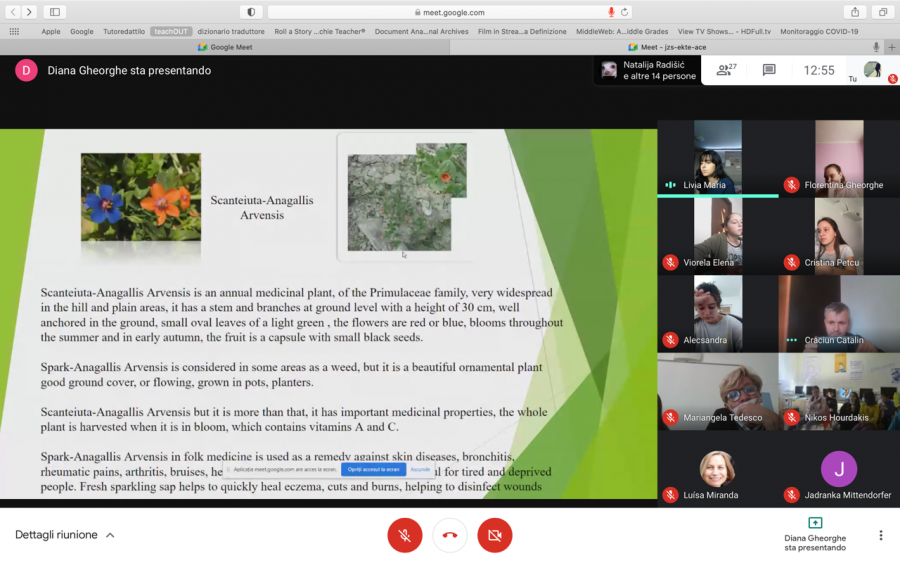Open the participants list people icon
The image size is (900, 563).
[725, 70]
